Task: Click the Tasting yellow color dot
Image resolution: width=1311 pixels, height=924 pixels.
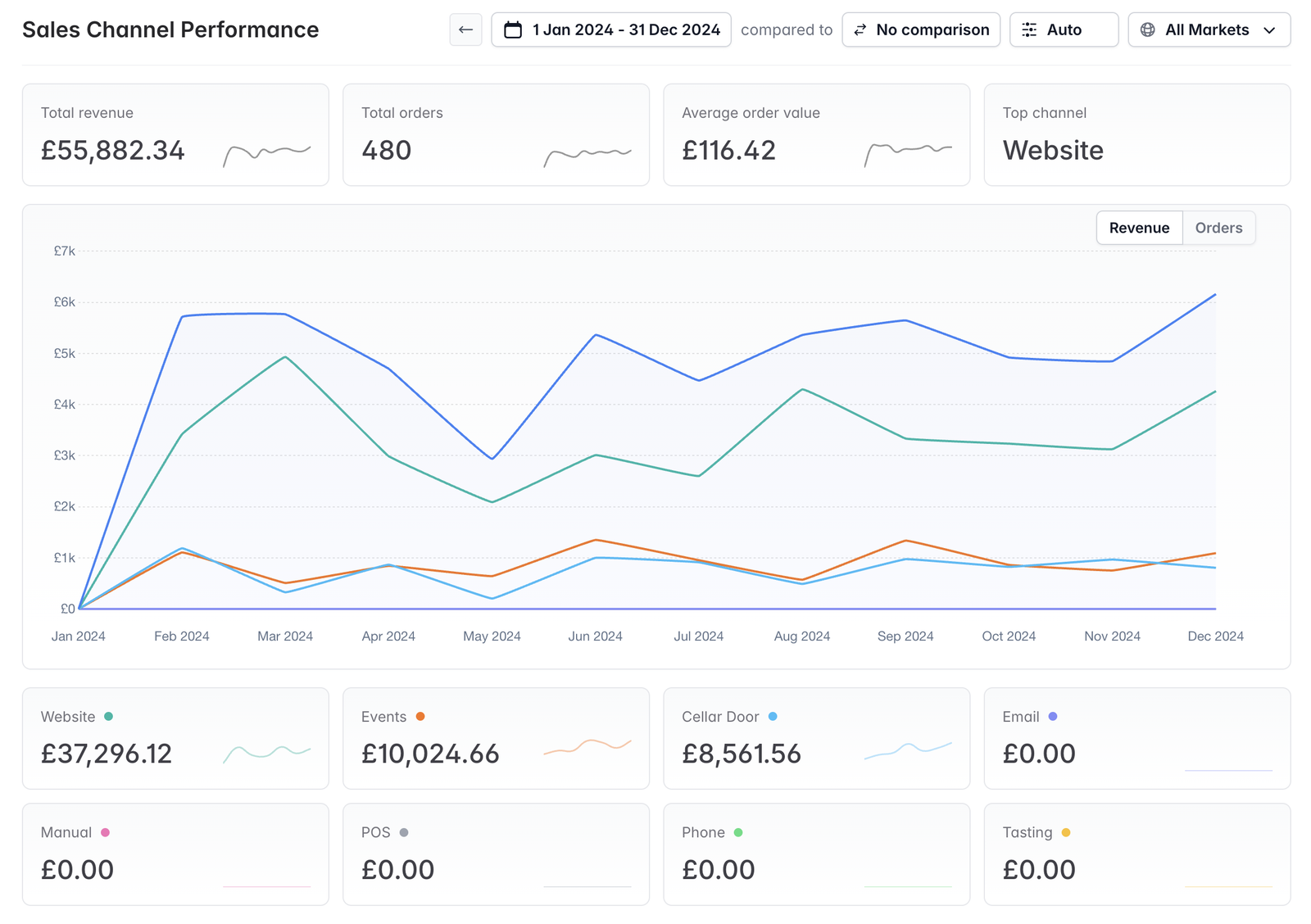Action: pyautogui.click(x=1066, y=832)
